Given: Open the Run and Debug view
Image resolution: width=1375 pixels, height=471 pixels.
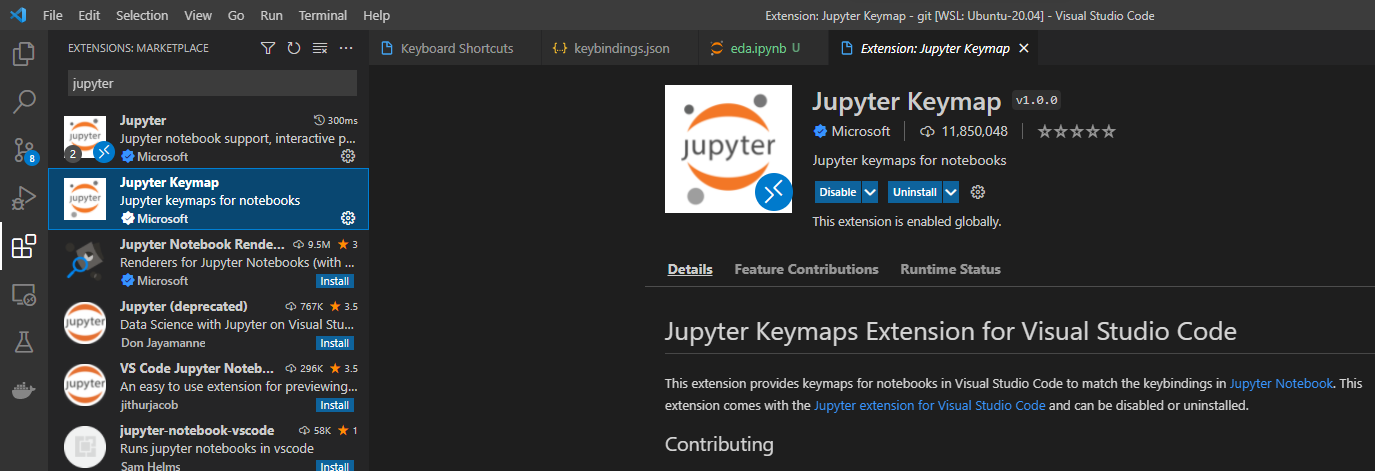Looking at the screenshot, I should click(24, 198).
